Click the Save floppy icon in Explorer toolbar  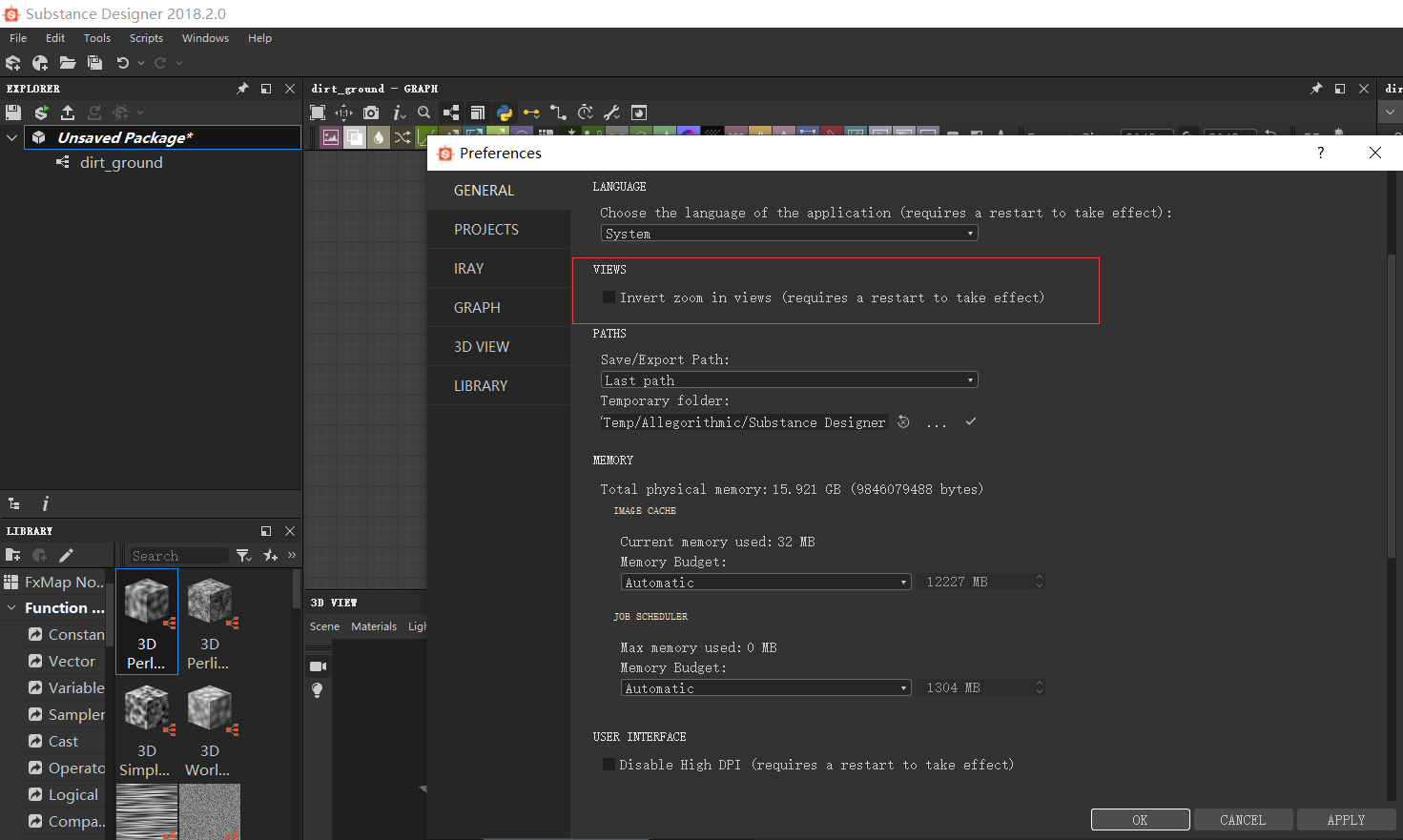[x=13, y=112]
